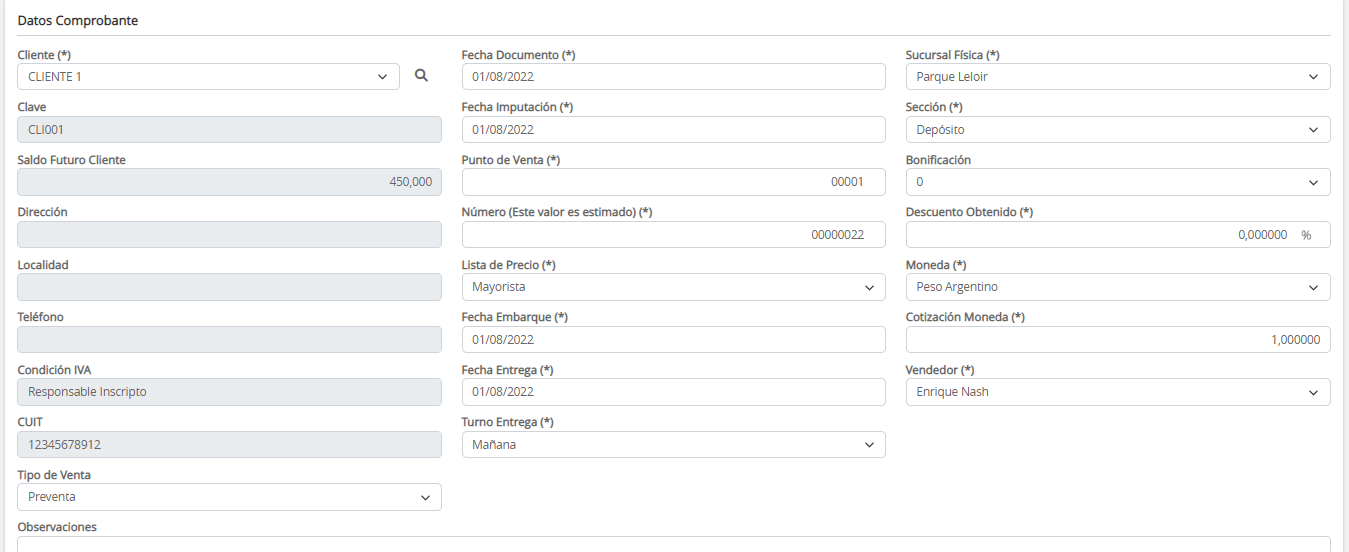Click the Cotización Moneda field
This screenshot has height=552, width=1349.
point(1117,340)
